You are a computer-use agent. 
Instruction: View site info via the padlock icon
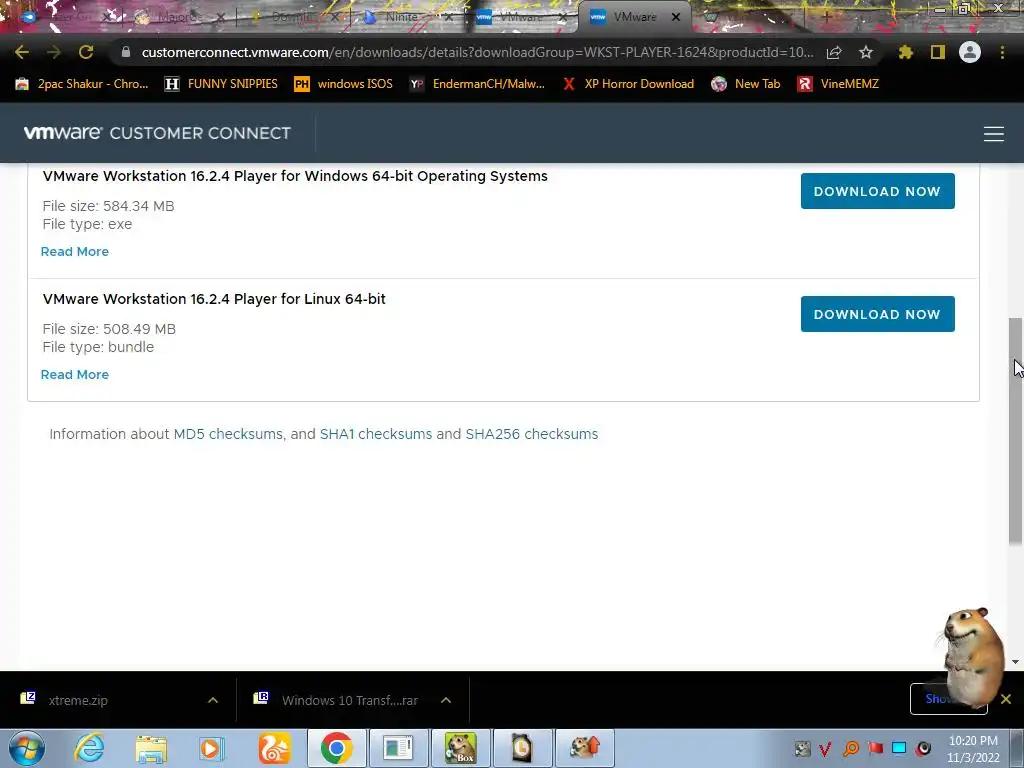point(126,52)
